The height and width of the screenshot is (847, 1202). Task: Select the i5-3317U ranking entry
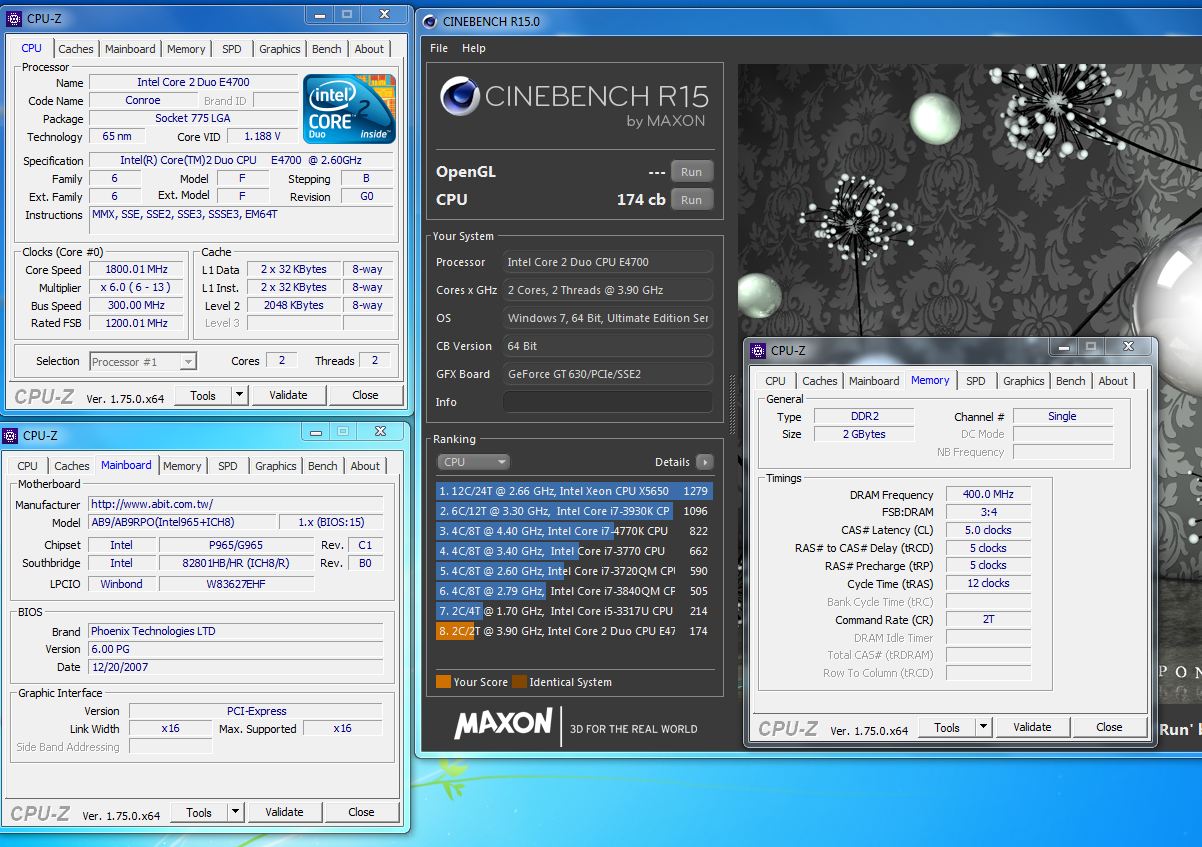click(x=575, y=611)
